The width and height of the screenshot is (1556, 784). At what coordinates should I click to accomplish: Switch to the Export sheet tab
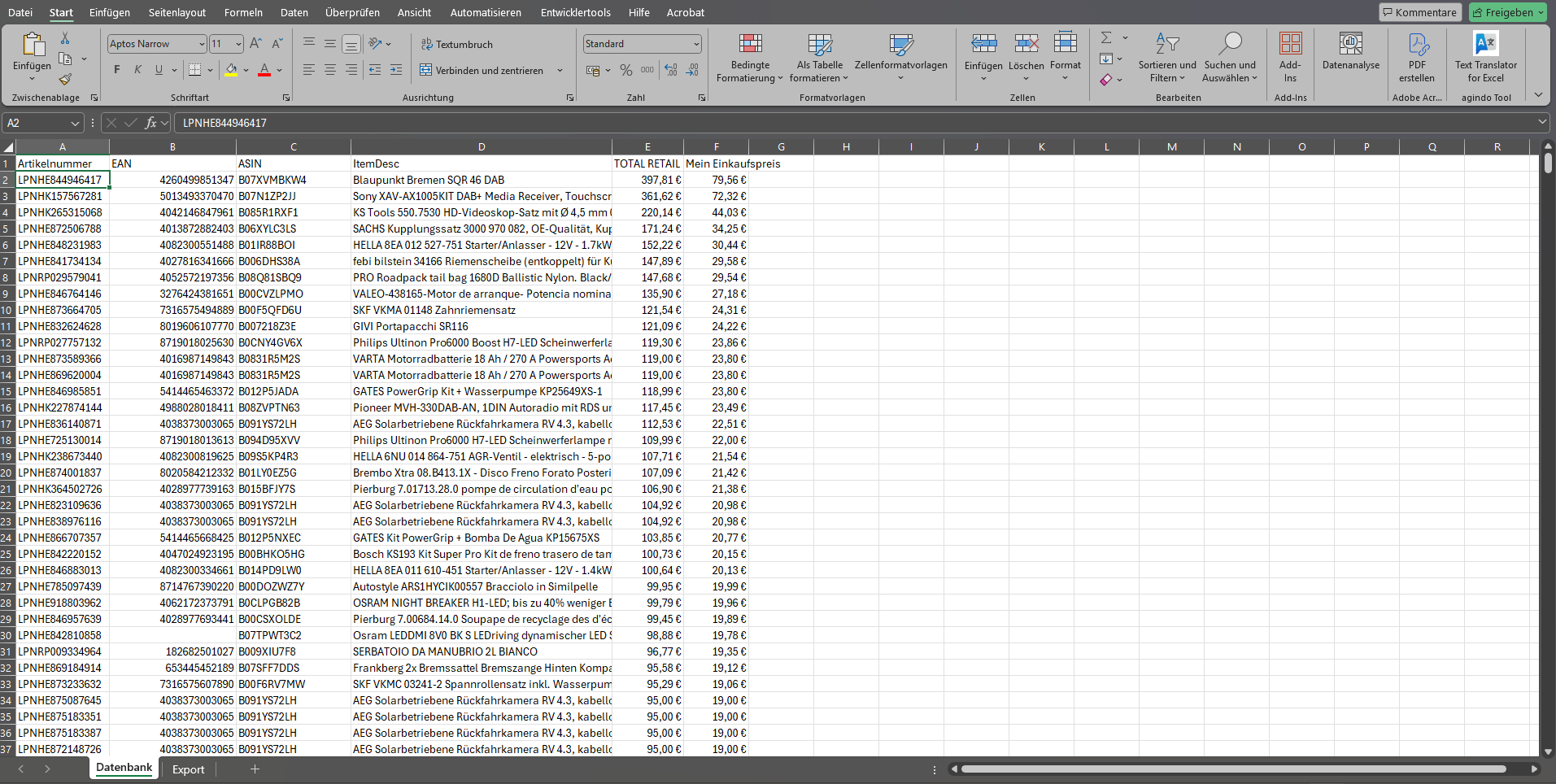pyautogui.click(x=189, y=769)
